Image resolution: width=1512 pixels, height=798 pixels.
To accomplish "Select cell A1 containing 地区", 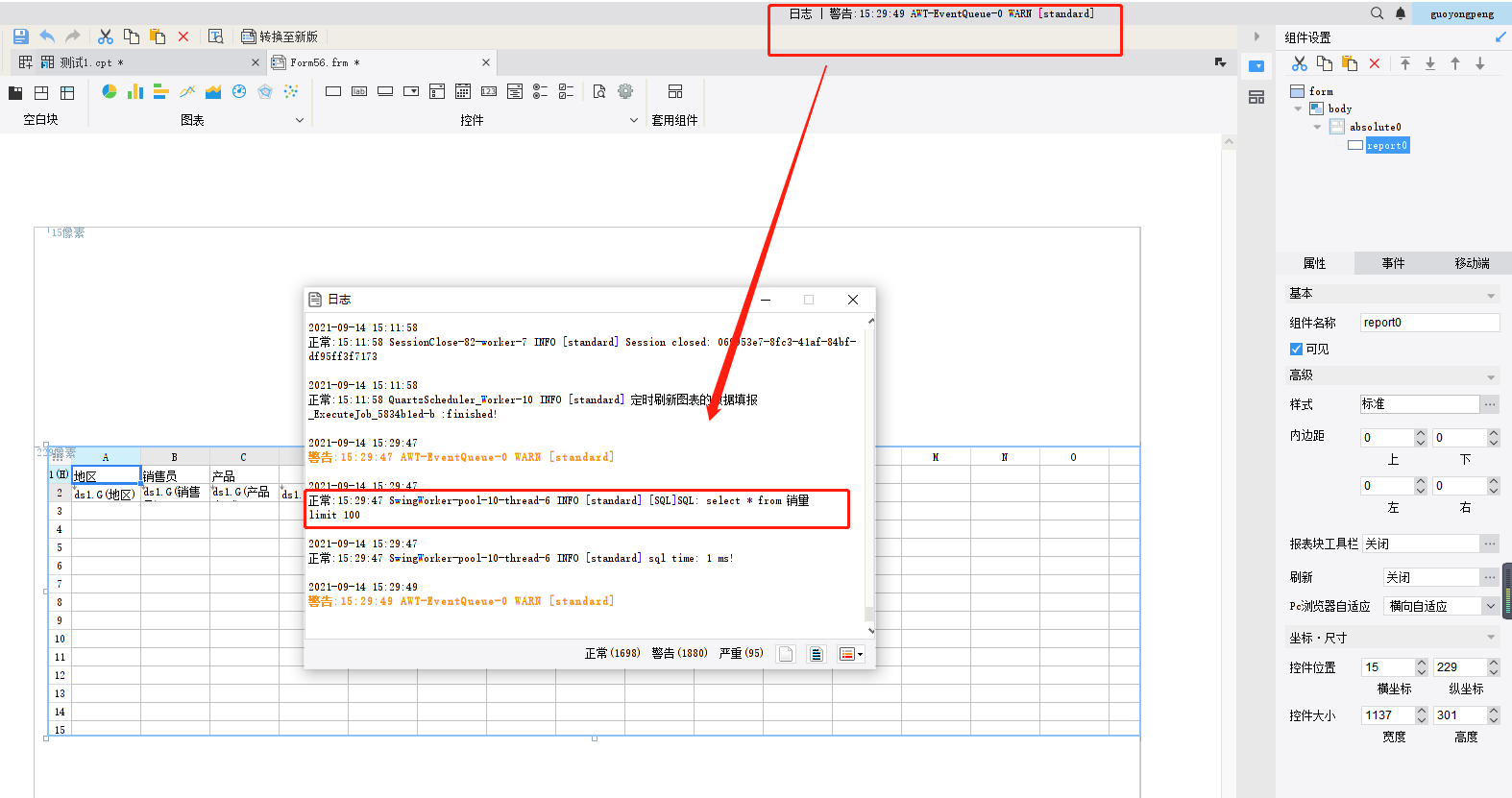I will tap(106, 475).
